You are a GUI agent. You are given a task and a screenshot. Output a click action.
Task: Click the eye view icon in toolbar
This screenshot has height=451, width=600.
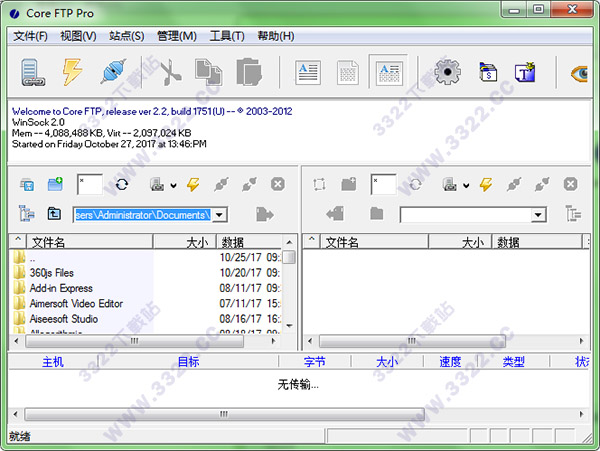(579, 73)
